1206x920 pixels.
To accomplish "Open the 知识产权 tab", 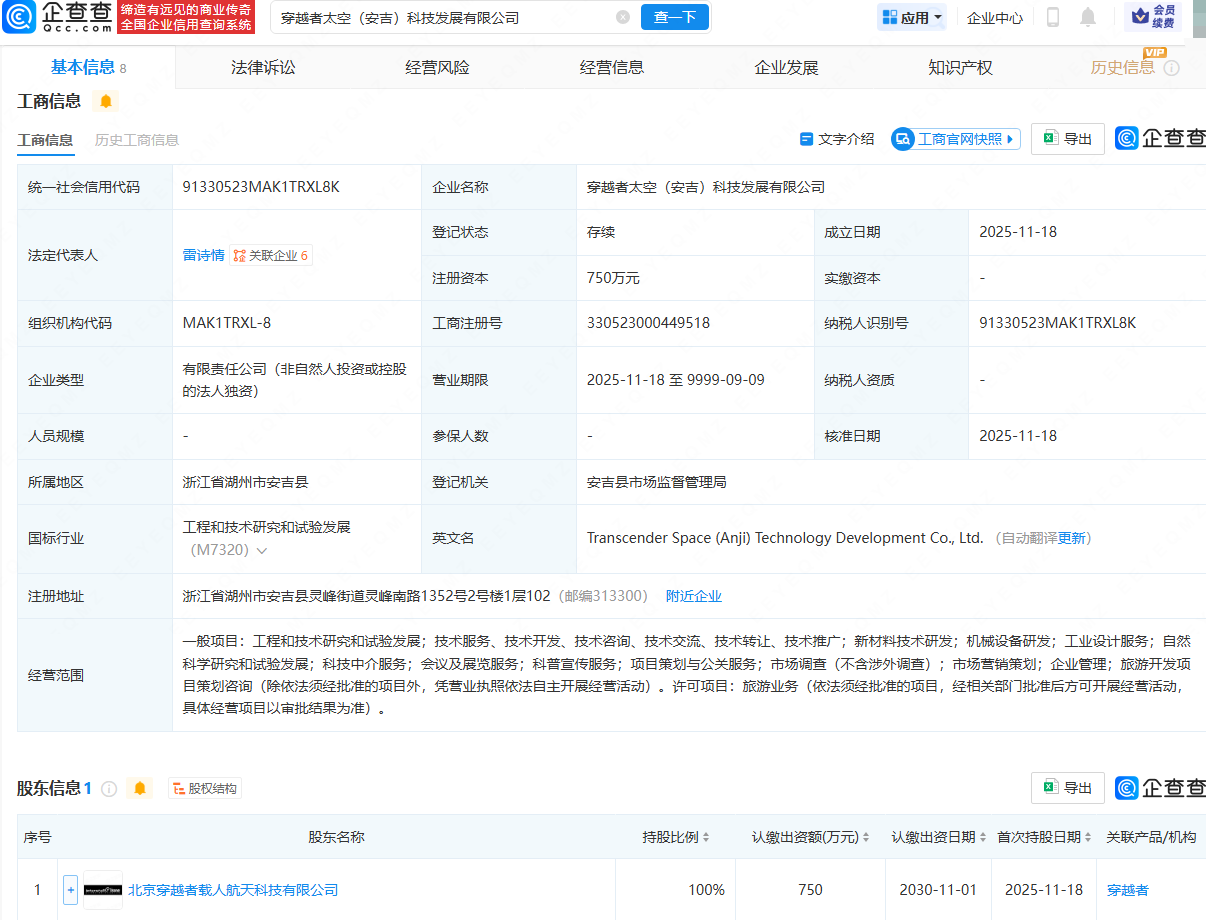I will [960, 68].
